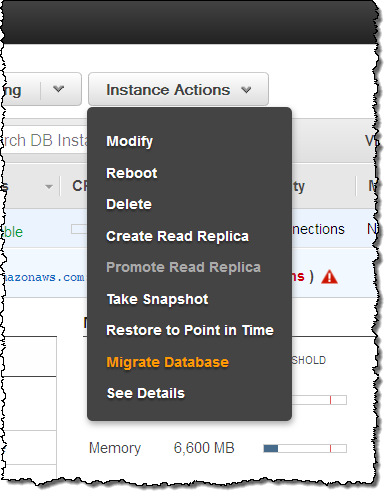Click the Memory 6,600 MB metric row
This screenshot has width=390, height=496.
(x=218, y=448)
